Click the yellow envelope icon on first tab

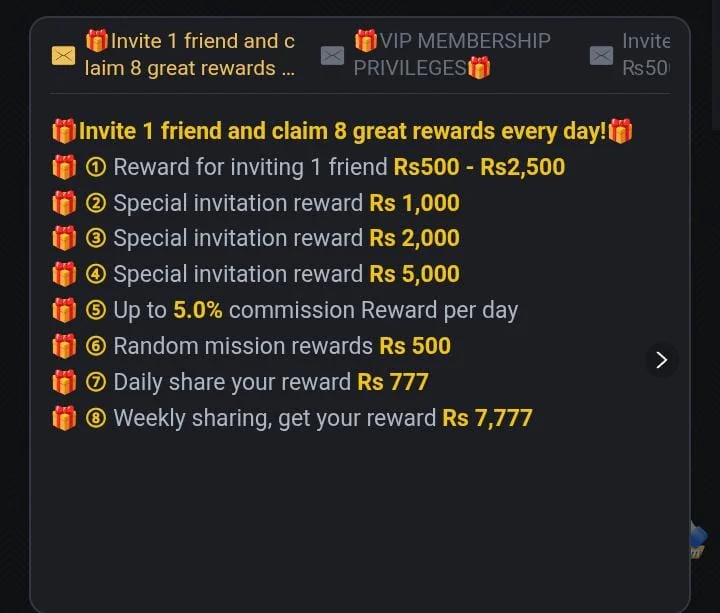(x=63, y=56)
